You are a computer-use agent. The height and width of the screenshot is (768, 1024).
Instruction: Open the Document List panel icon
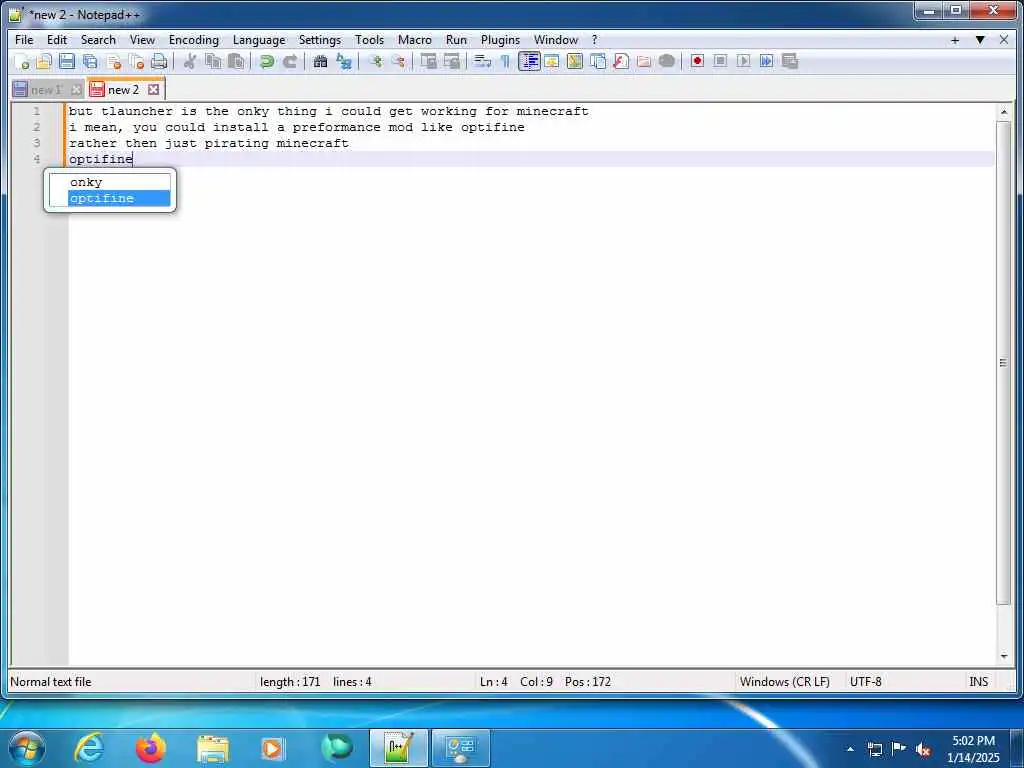pos(598,61)
